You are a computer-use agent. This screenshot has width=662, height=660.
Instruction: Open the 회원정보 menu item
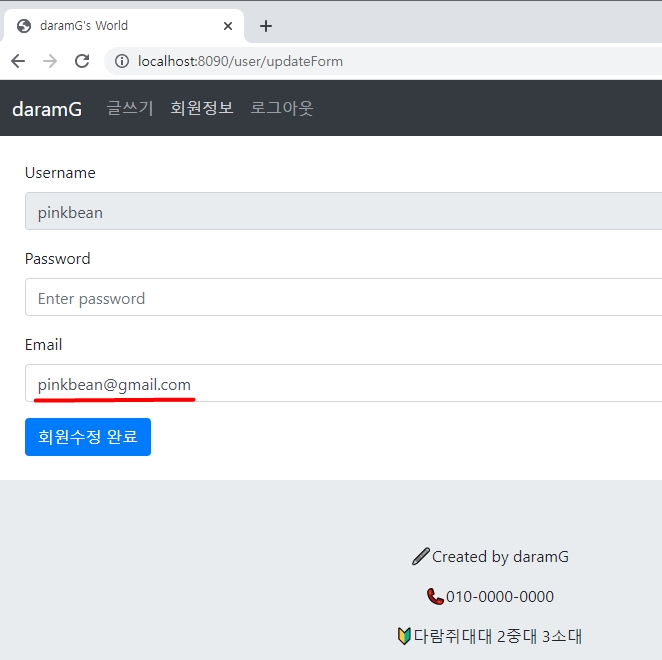202,108
